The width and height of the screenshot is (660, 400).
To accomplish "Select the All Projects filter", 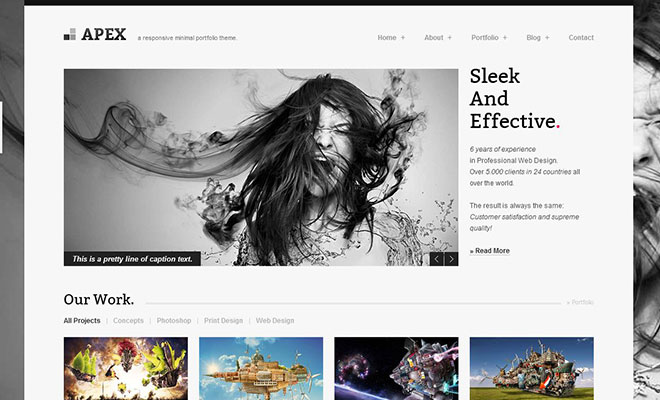I will click(x=82, y=321).
